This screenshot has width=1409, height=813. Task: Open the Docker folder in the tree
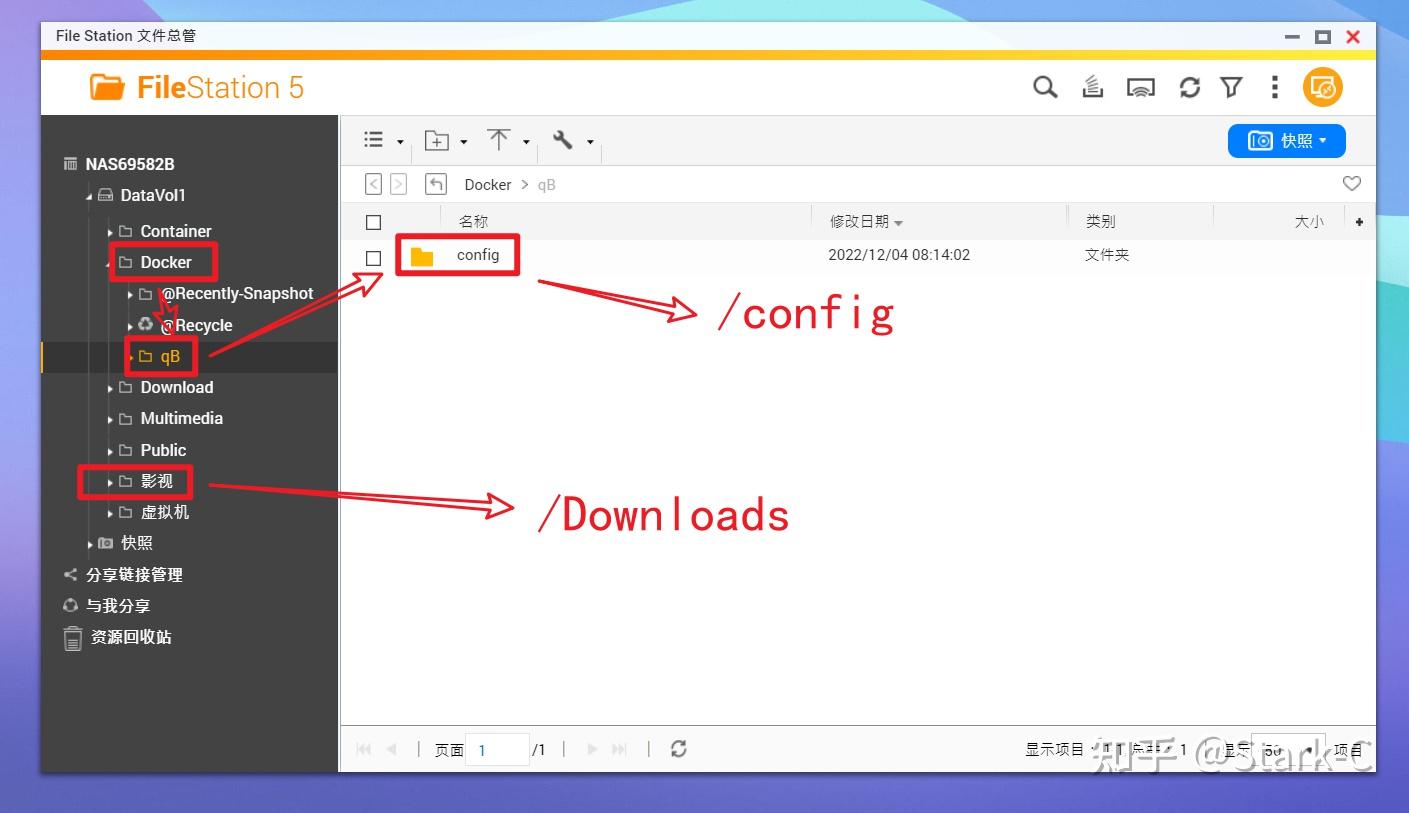[x=166, y=262]
